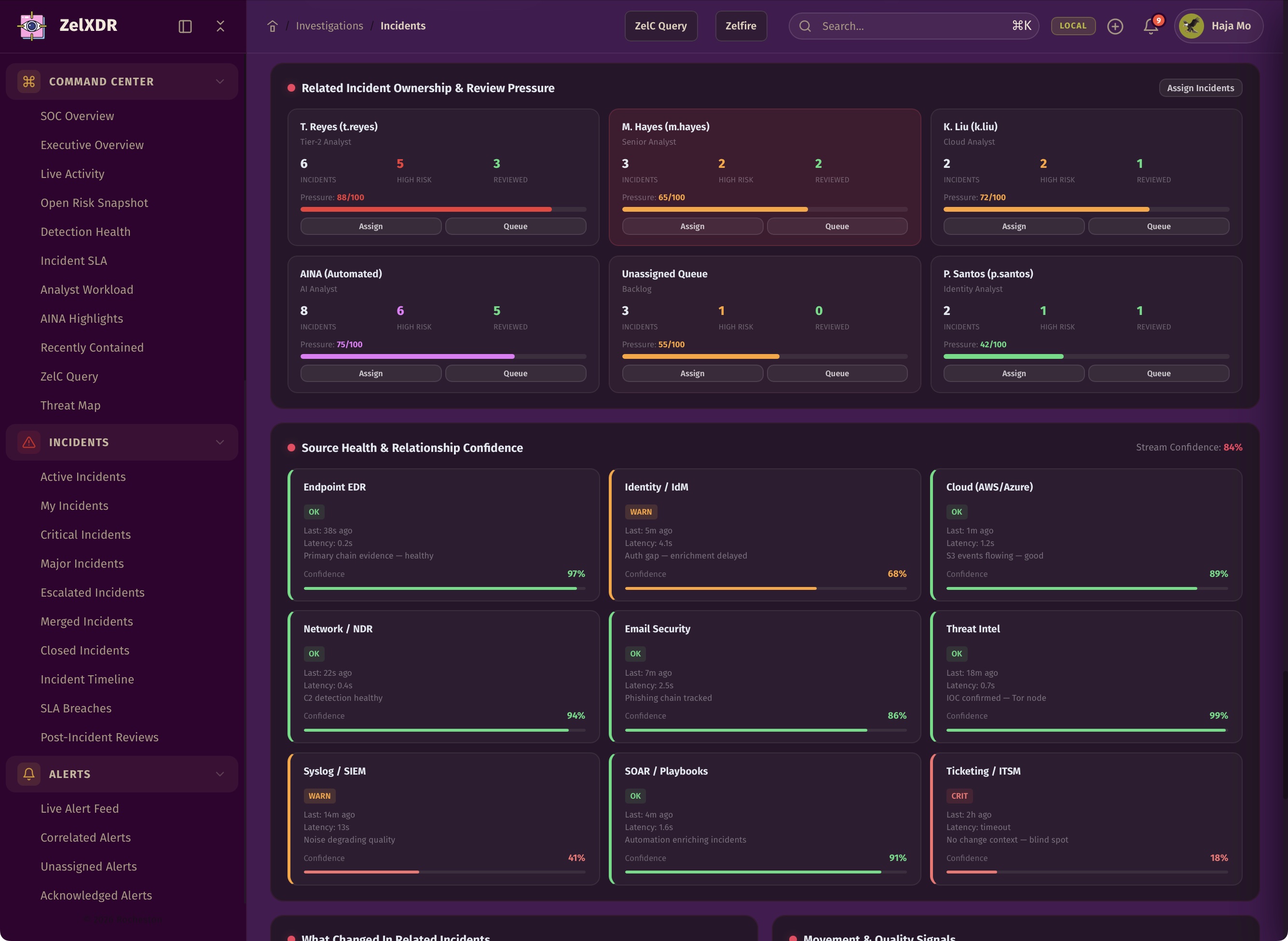Click the Command Center section icon
The height and width of the screenshot is (941, 1288).
[29, 82]
